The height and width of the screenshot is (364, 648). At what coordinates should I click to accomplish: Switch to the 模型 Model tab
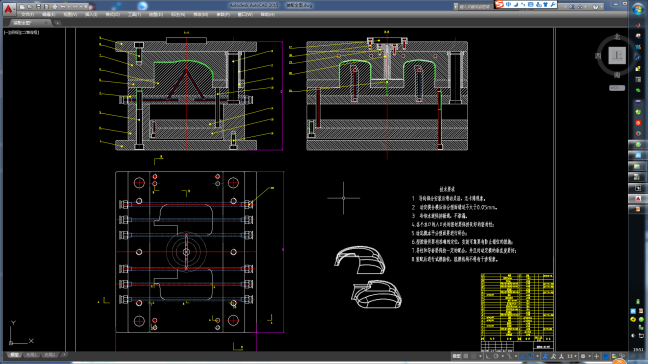[x=14, y=355]
